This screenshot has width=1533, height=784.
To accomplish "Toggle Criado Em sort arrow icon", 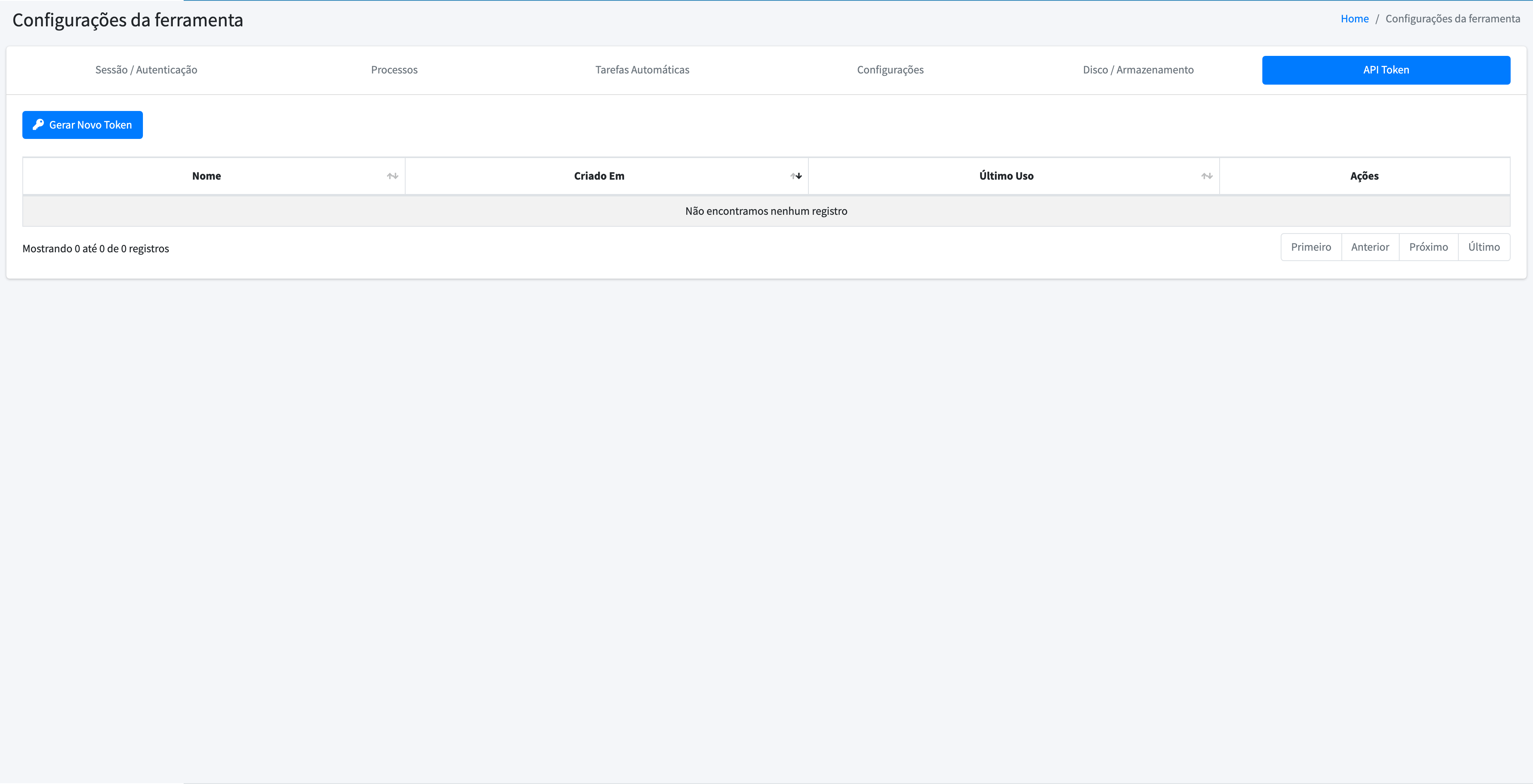I will tap(796, 176).
